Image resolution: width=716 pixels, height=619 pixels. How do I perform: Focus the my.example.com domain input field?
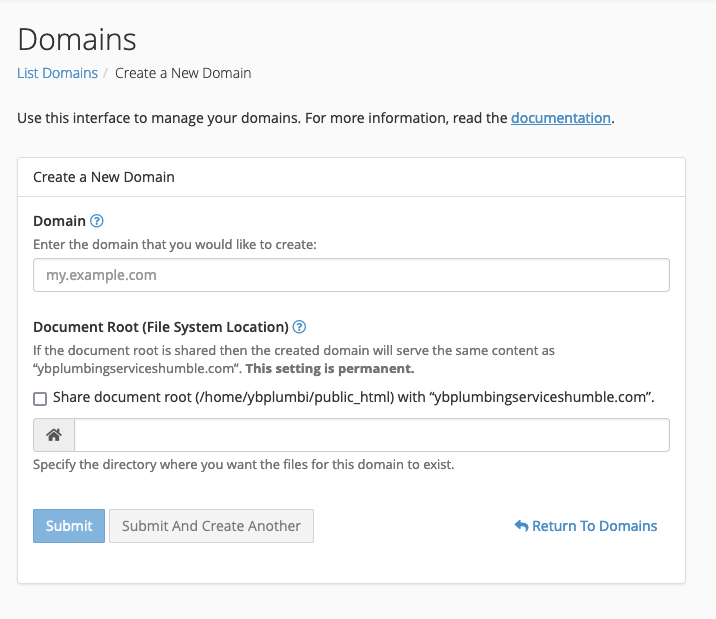point(351,275)
